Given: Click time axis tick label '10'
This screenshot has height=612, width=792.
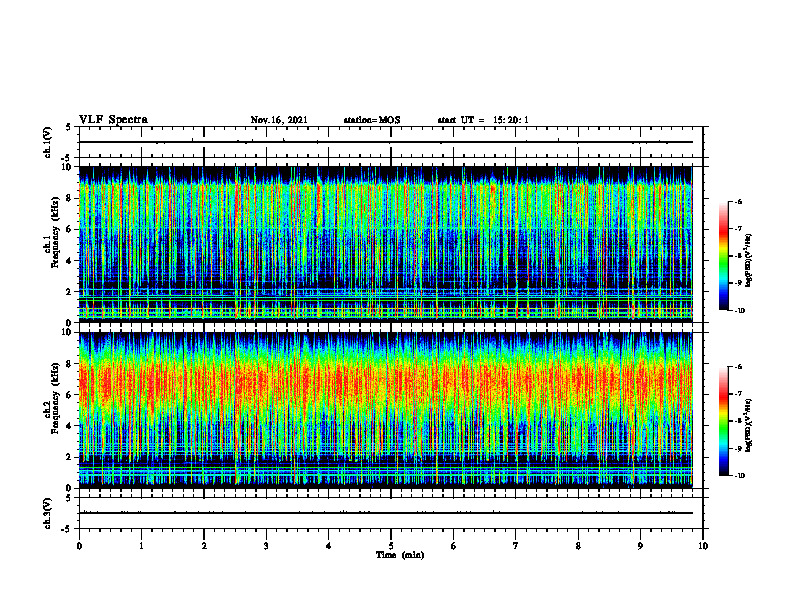Looking at the screenshot, I should pyautogui.click(x=703, y=546).
